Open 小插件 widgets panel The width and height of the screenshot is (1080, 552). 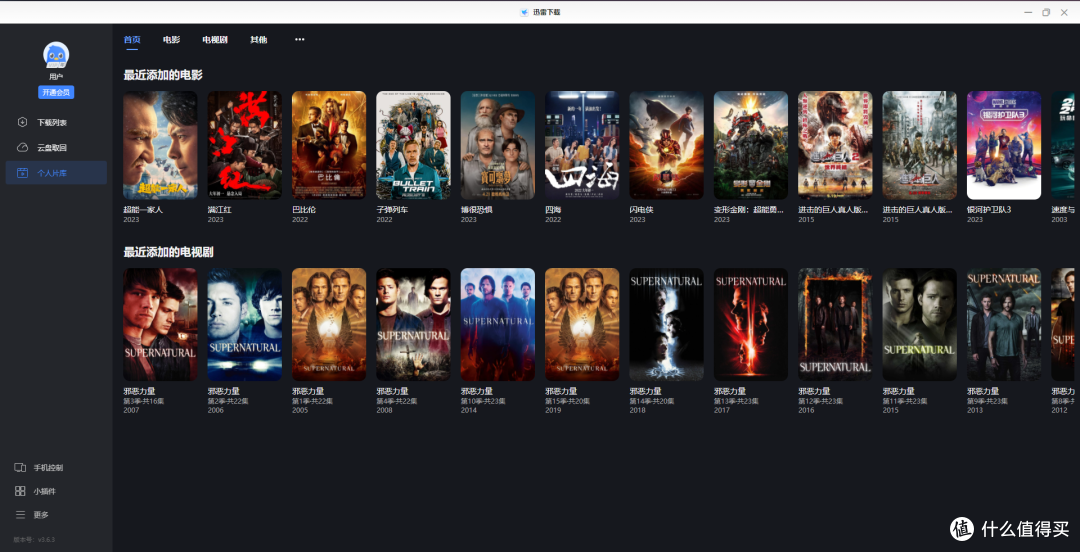(x=36, y=491)
